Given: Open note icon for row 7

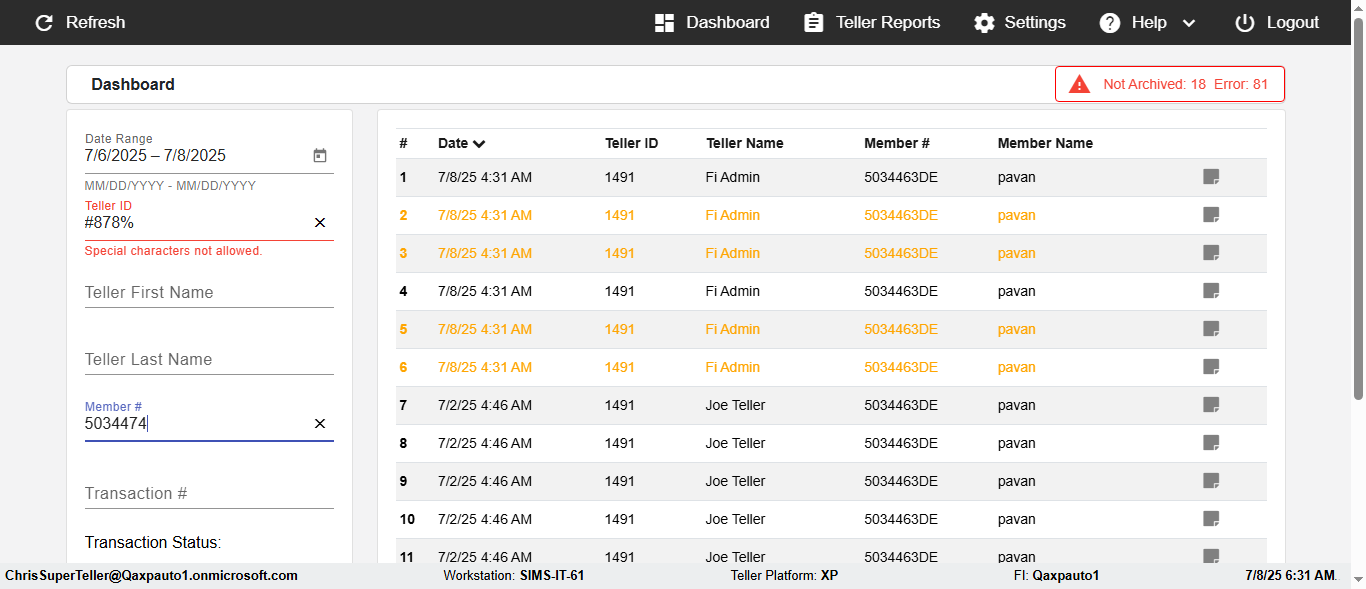Looking at the screenshot, I should 1211,405.
